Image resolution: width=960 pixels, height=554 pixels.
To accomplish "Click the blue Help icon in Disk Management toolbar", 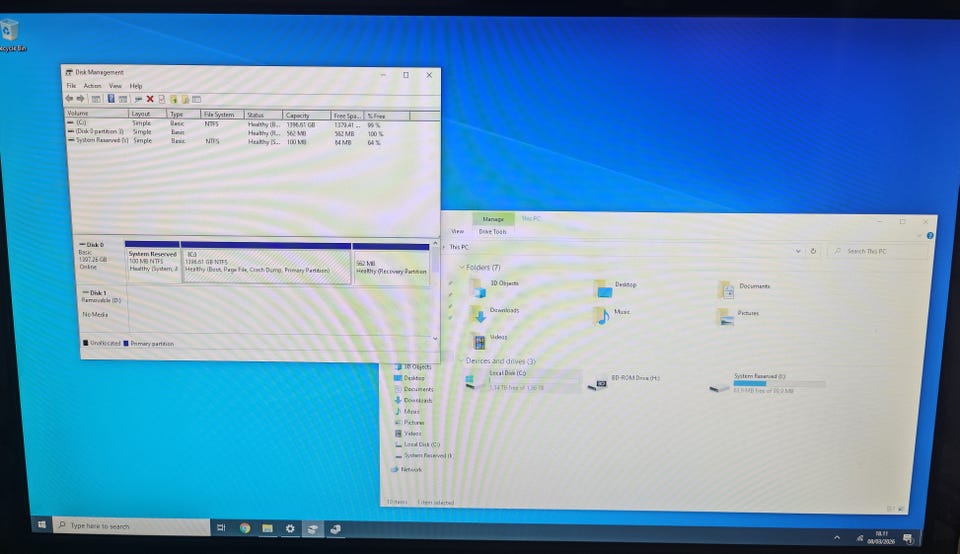I will coord(111,99).
